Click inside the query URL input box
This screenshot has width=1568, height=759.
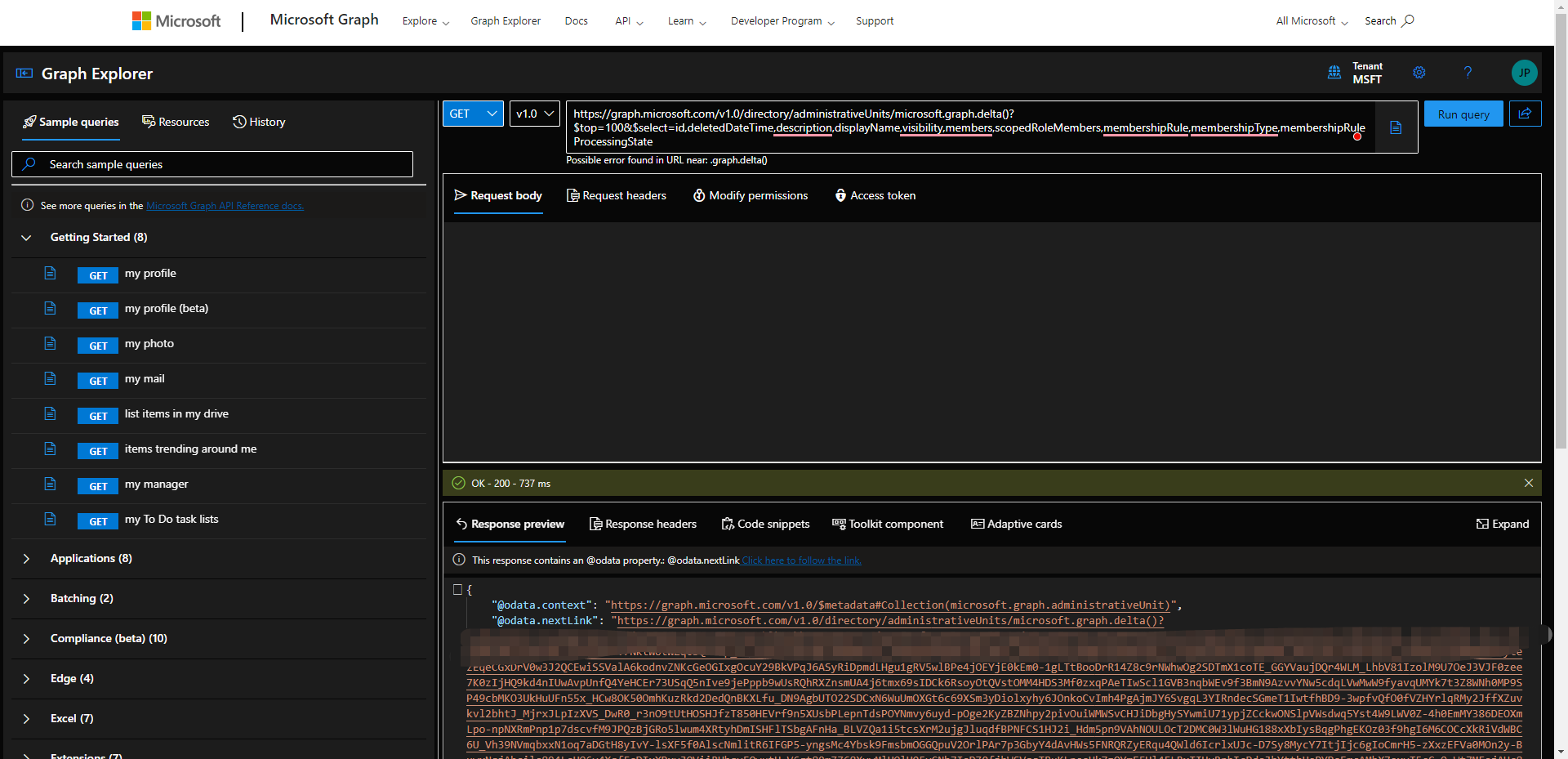[970, 127]
